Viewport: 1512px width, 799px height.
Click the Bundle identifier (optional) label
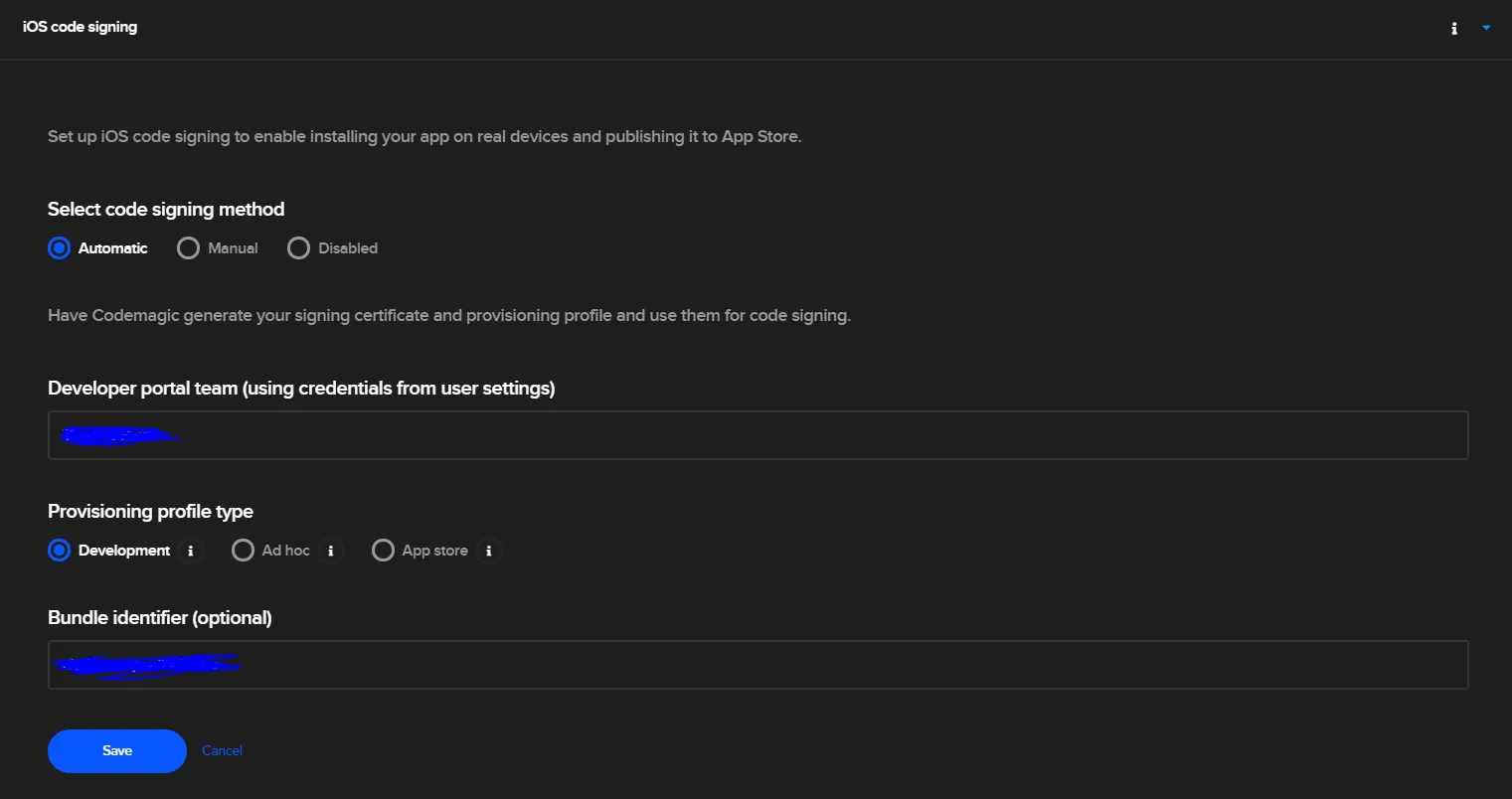[160, 618]
